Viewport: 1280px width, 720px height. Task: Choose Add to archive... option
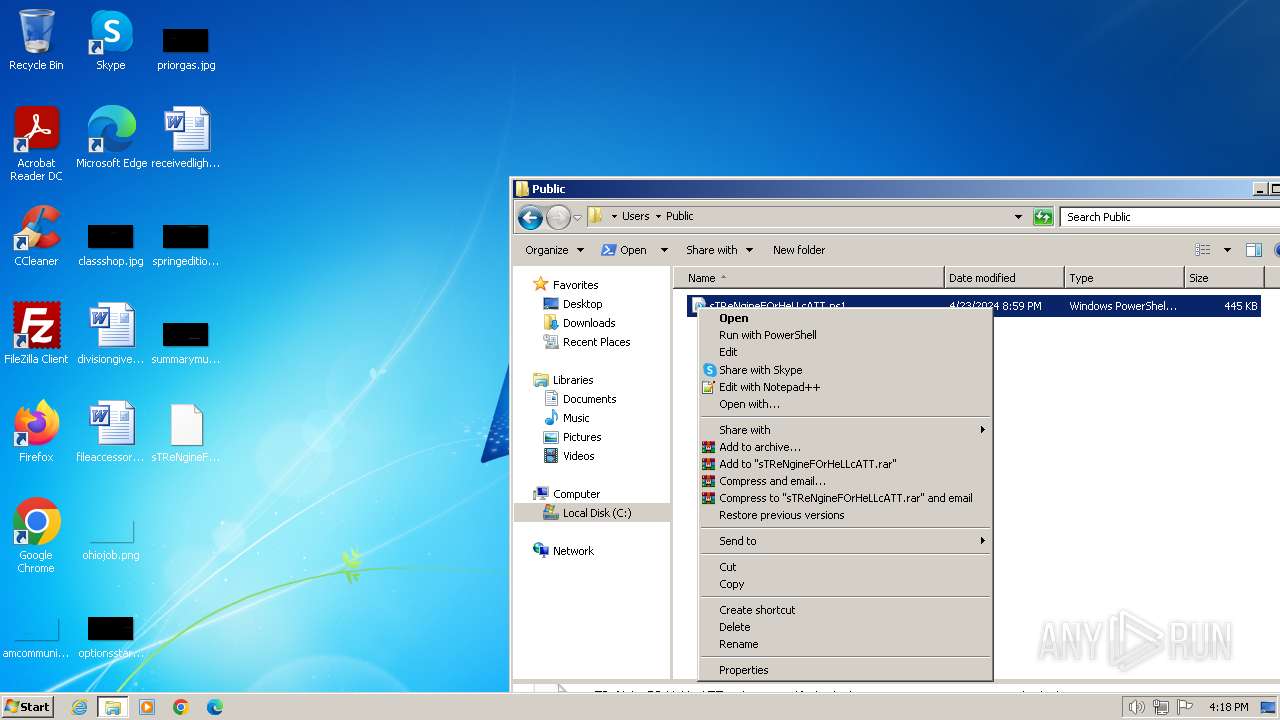coord(845,447)
